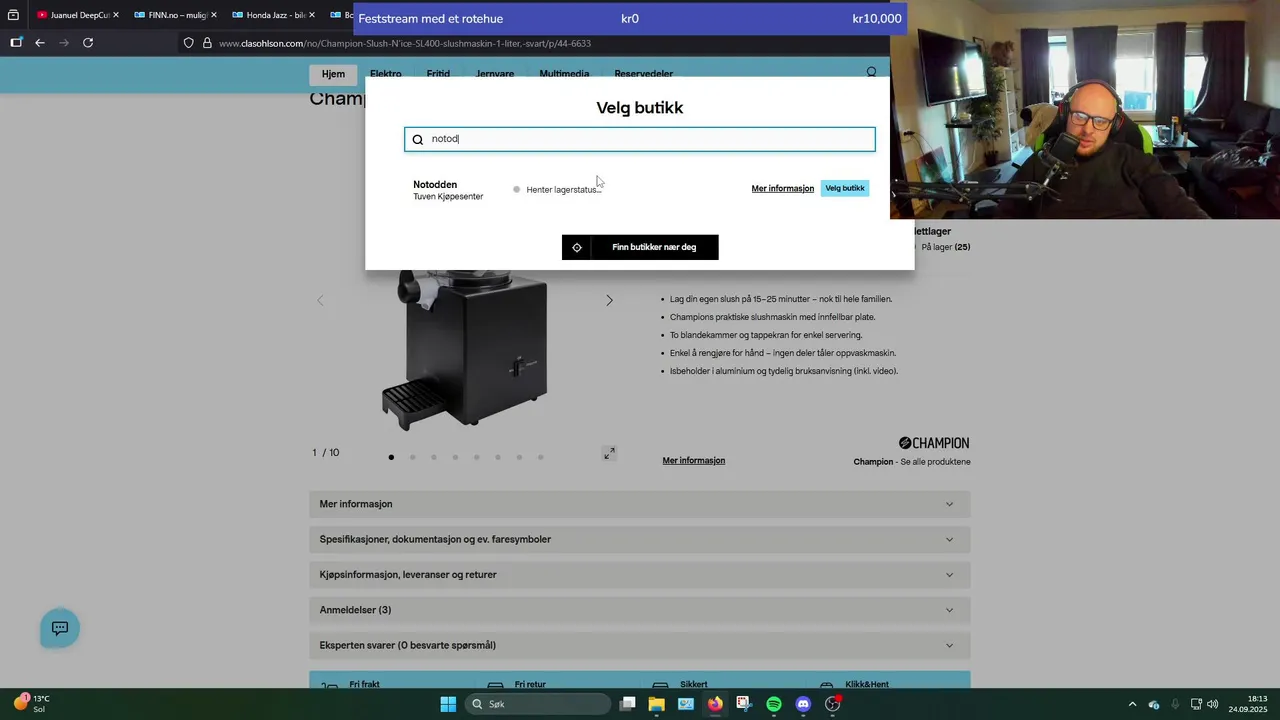Click the 'Velg butikk' button for Notodden

(x=845, y=188)
